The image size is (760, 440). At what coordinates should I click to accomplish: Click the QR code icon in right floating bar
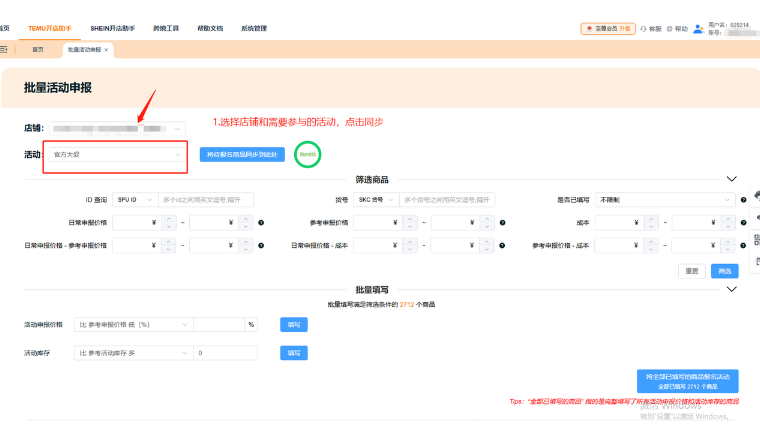click(757, 239)
